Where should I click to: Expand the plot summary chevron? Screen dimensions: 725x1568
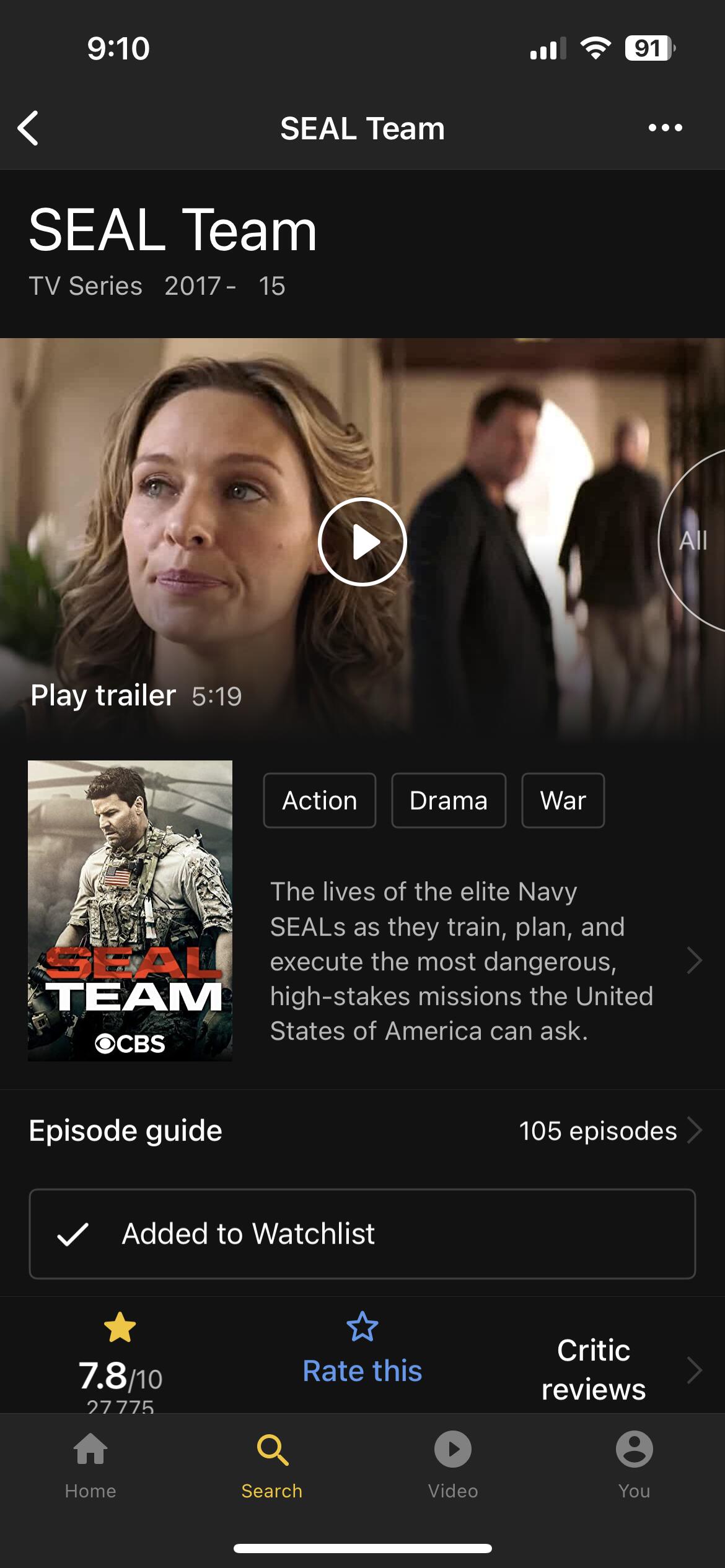tap(695, 960)
